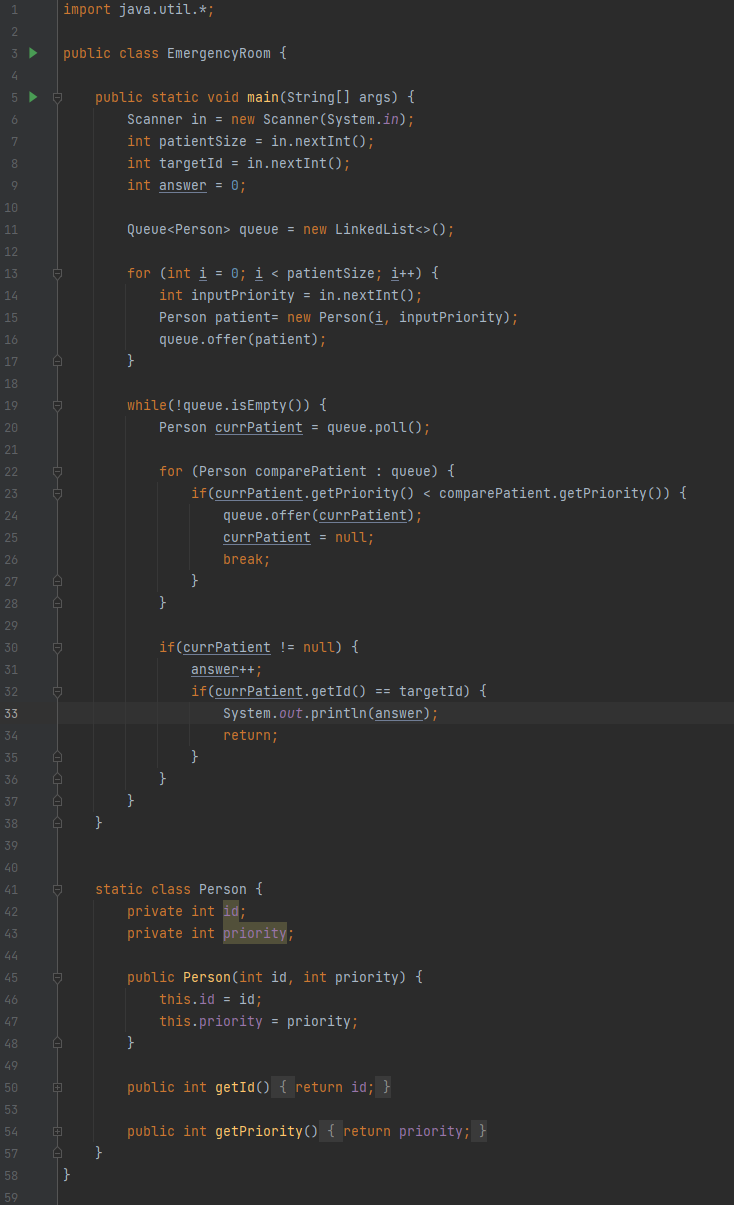Click line number 11 in gutter
The width and height of the screenshot is (734, 1205).
click(x=11, y=229)
